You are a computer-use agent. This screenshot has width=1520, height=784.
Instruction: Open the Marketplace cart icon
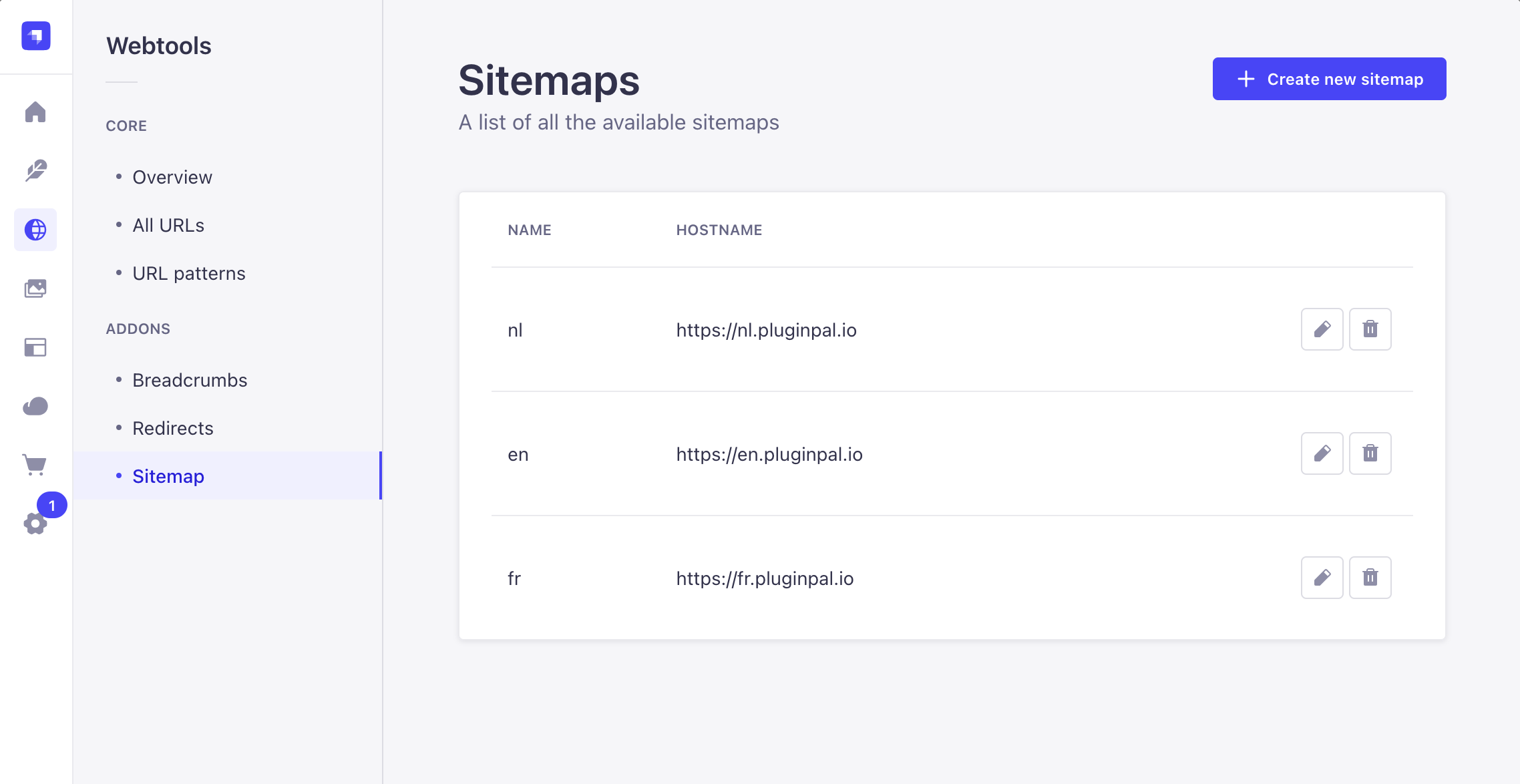[x=35, y=465]
